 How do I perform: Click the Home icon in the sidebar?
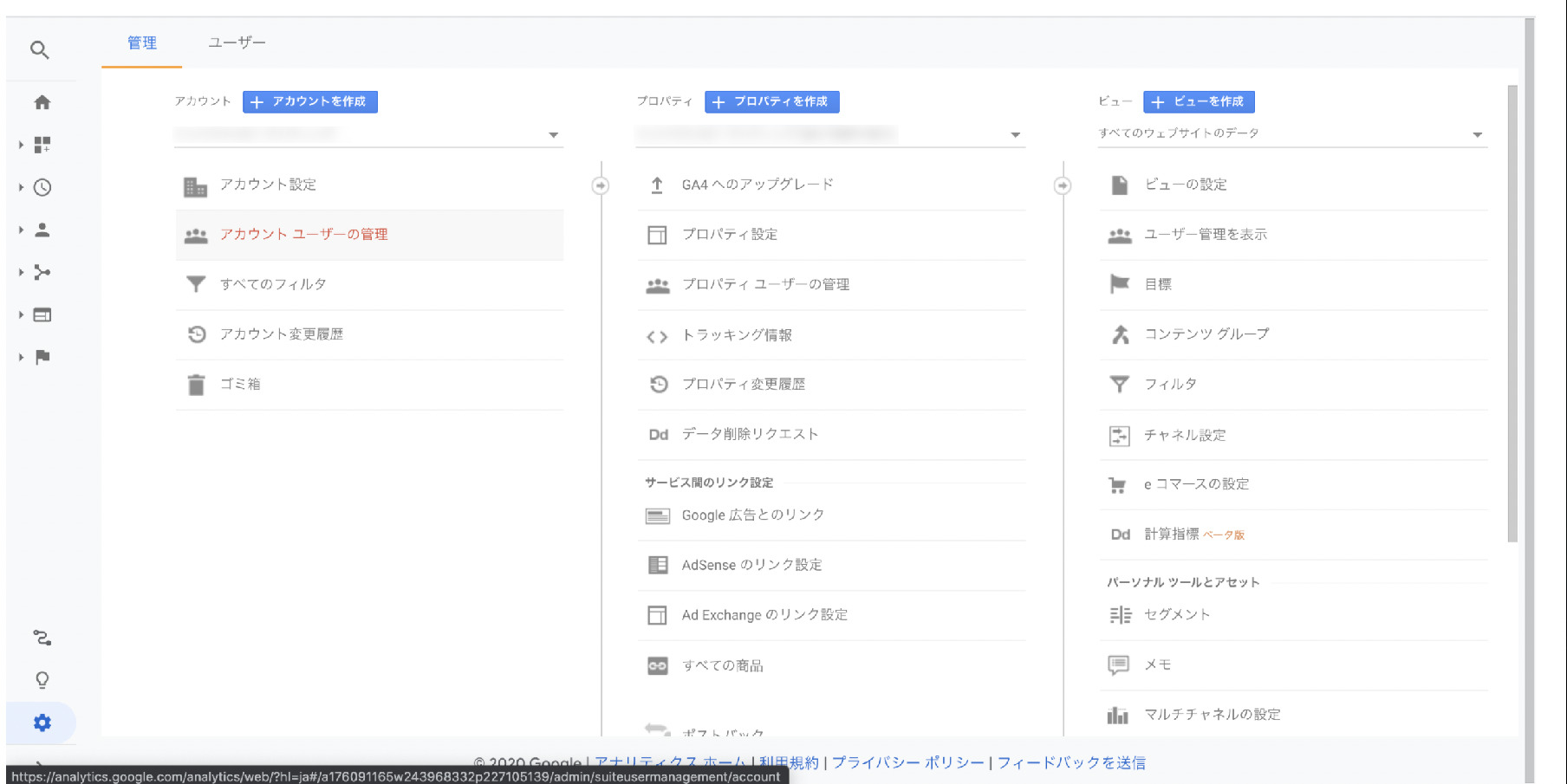tap(43, 101)
